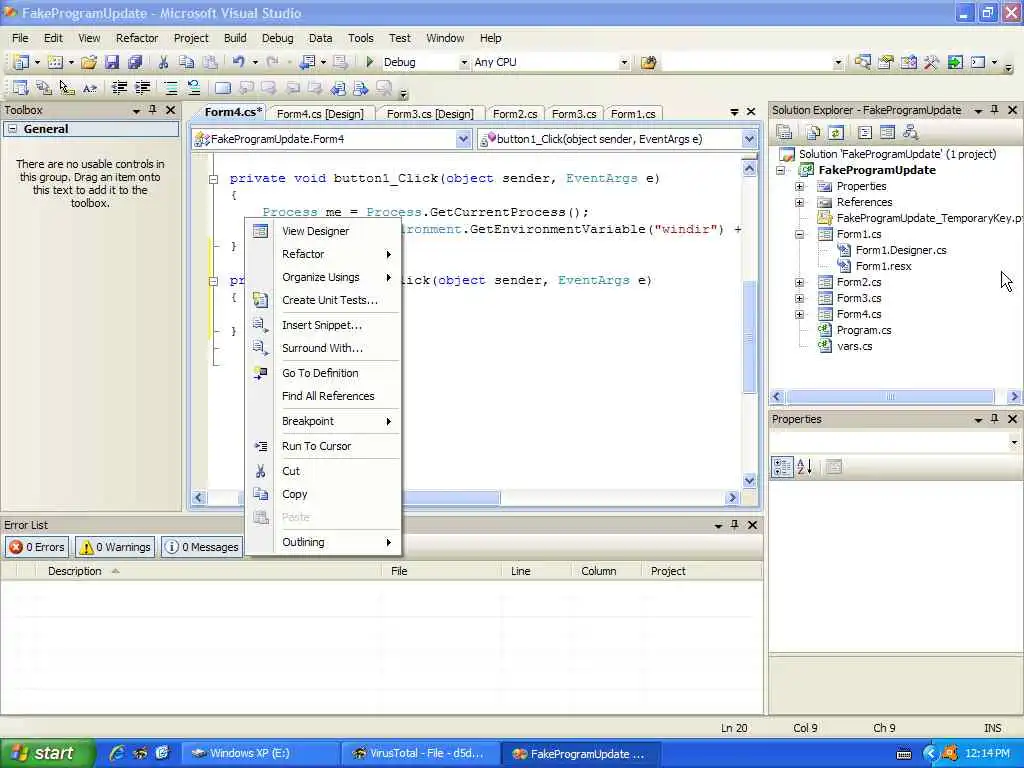Screen dimensions: 1024x768
Task: Select Form1.Designer.cs in Solution Explorer
Action: [x=901, y=250]
